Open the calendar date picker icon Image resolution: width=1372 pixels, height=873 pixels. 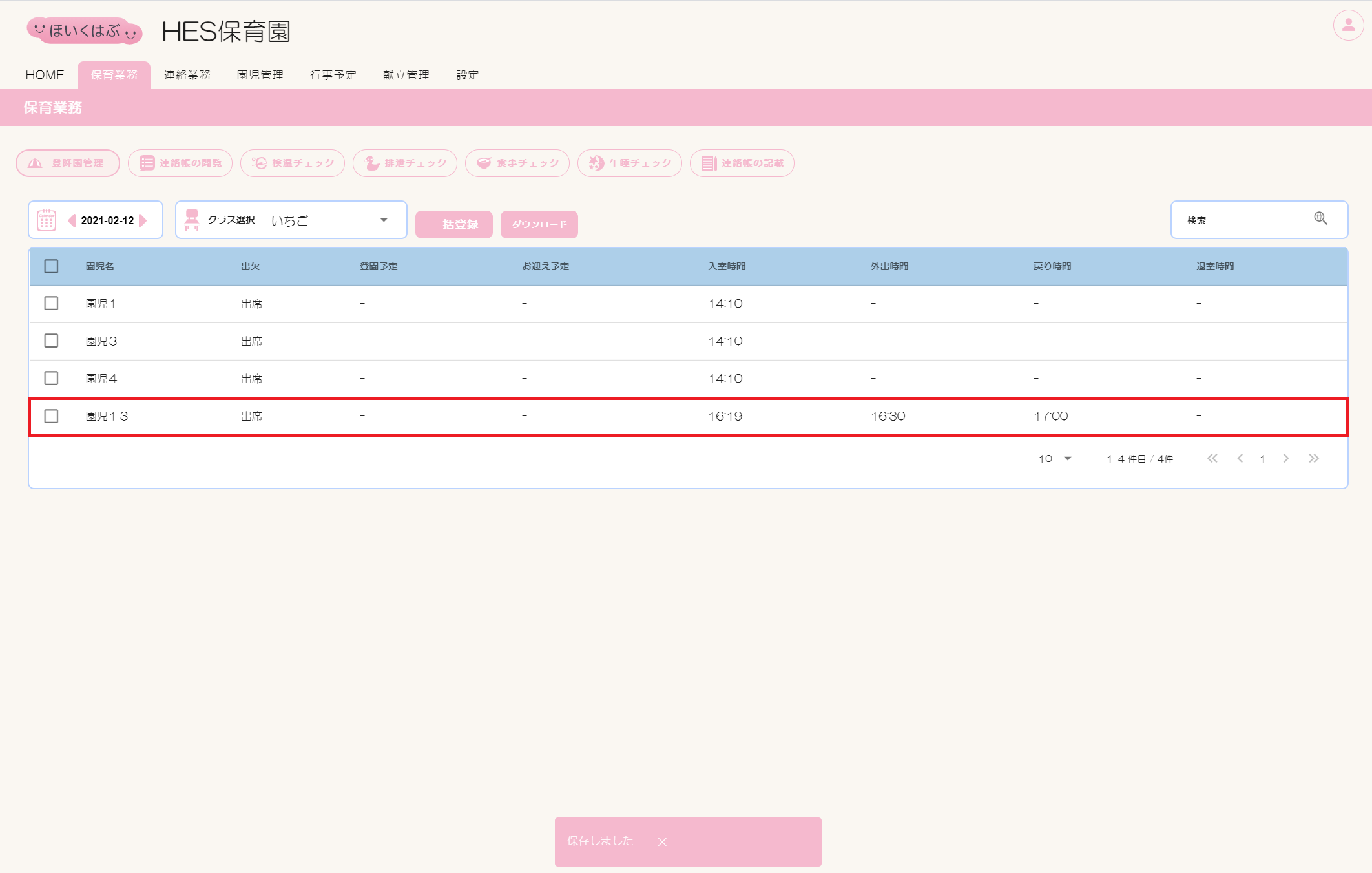pos(47,220)
